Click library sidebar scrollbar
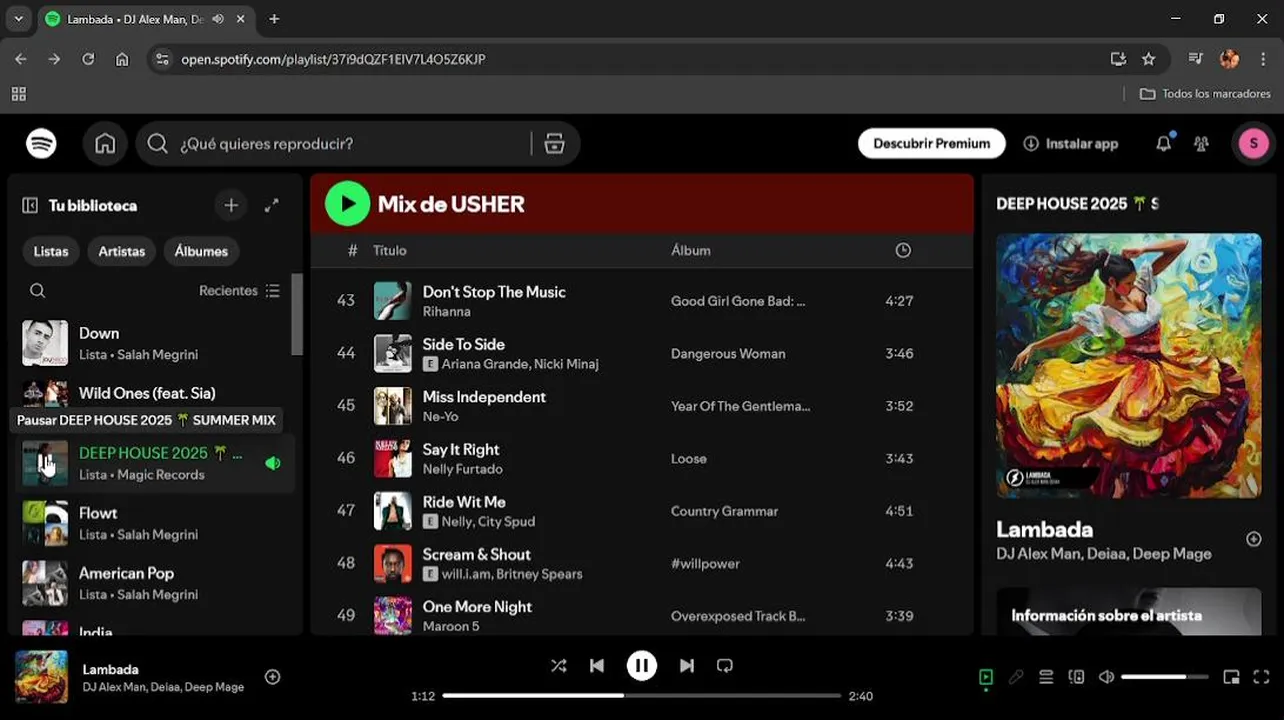This screenshot has width=1284, height=720. [x=297, y=313]
